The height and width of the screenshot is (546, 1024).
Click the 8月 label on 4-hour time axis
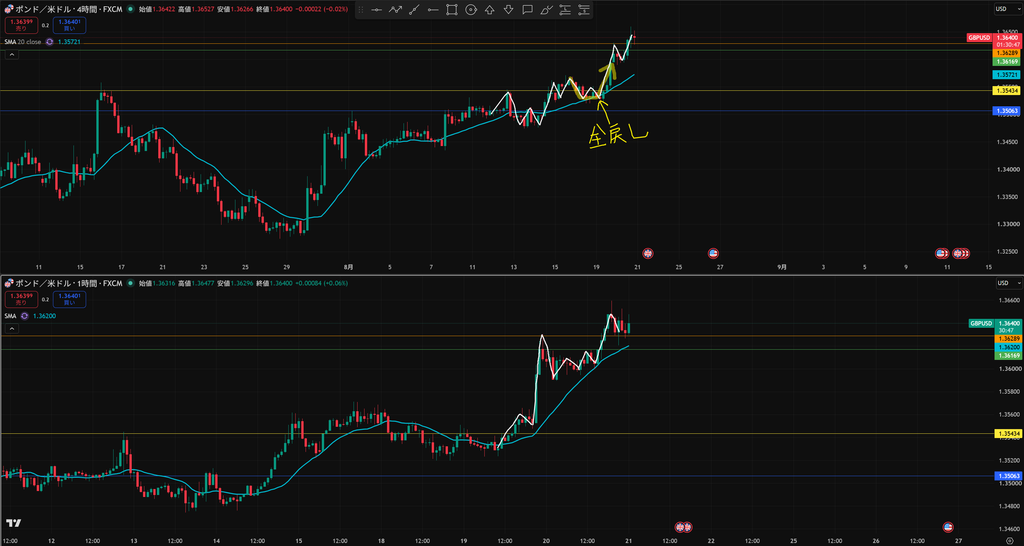tap(349, 266)
